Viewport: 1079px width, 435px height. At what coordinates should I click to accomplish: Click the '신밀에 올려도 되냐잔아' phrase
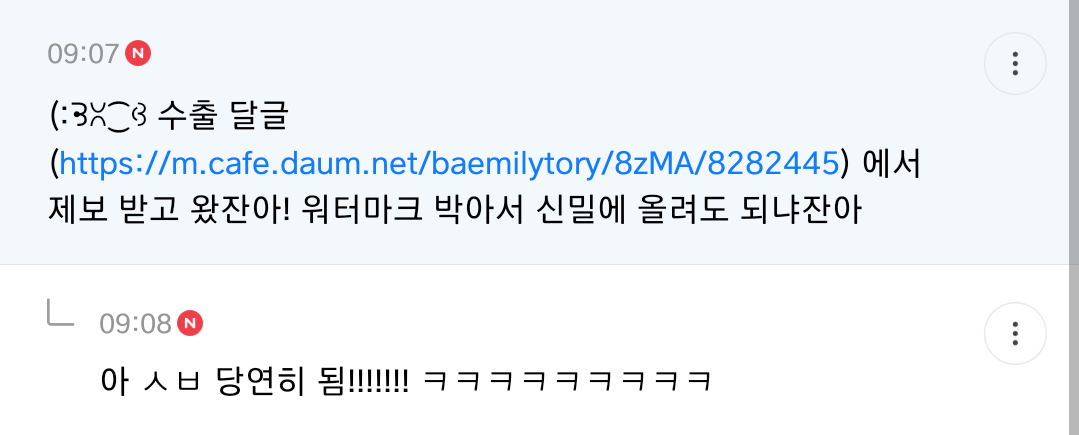pyautogui.click(x=698, y=211)
